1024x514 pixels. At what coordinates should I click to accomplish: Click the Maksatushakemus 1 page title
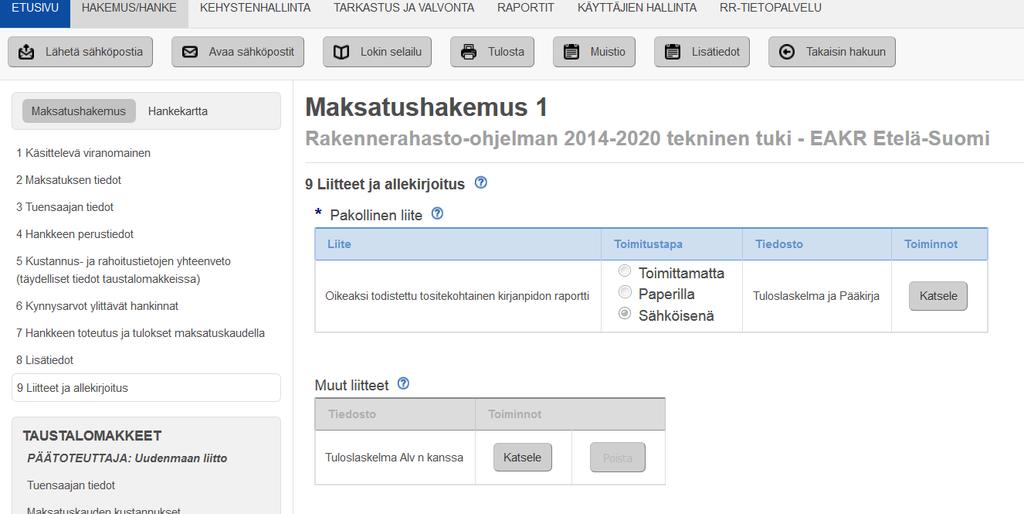(x=426, y=107)
